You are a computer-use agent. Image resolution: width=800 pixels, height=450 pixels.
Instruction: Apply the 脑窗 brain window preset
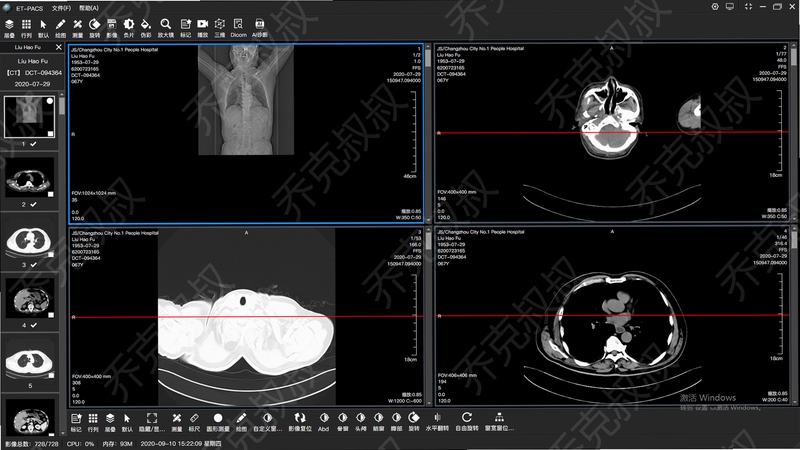(x=378, y=422)
